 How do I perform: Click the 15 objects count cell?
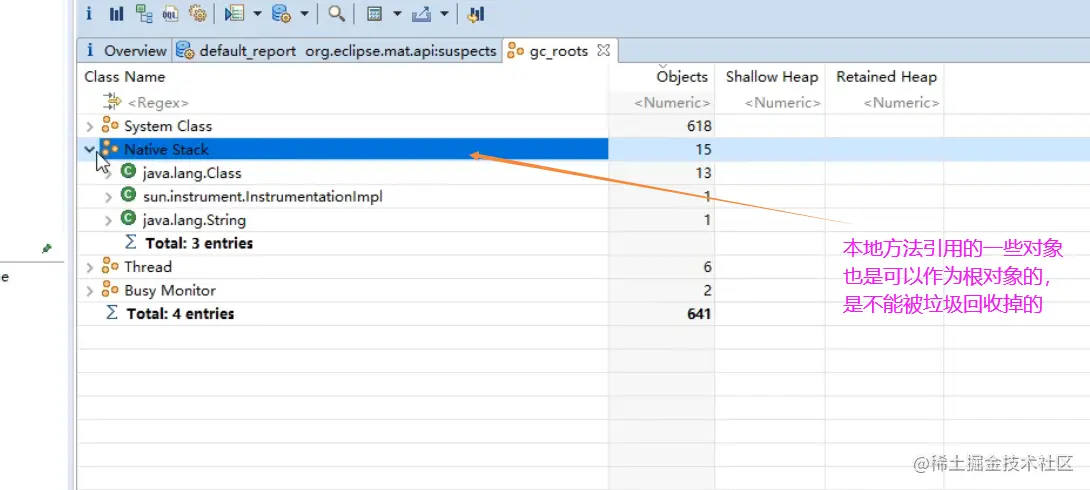click(703, 149)
